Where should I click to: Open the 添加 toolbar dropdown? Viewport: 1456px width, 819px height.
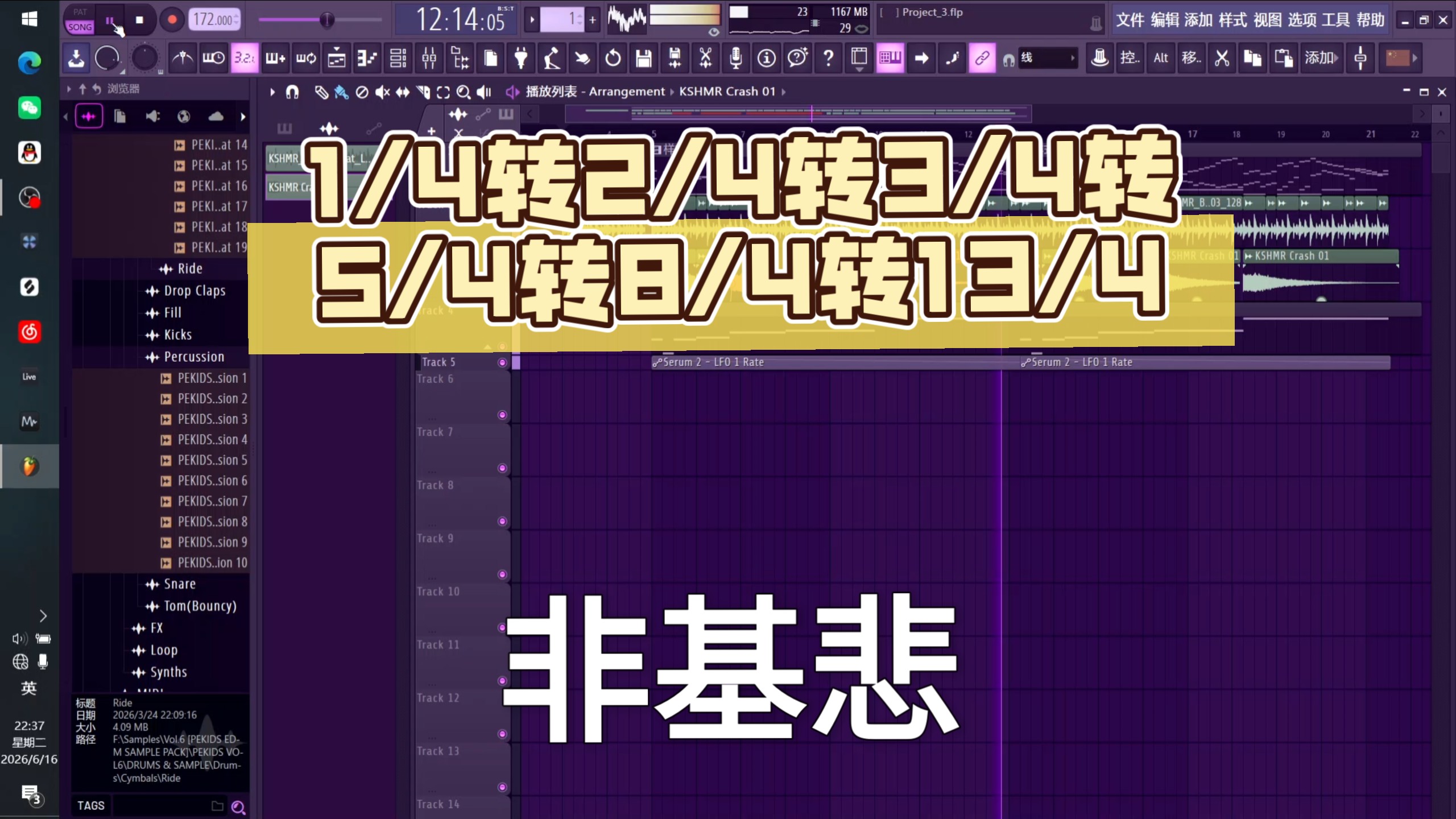point(1322,57)
